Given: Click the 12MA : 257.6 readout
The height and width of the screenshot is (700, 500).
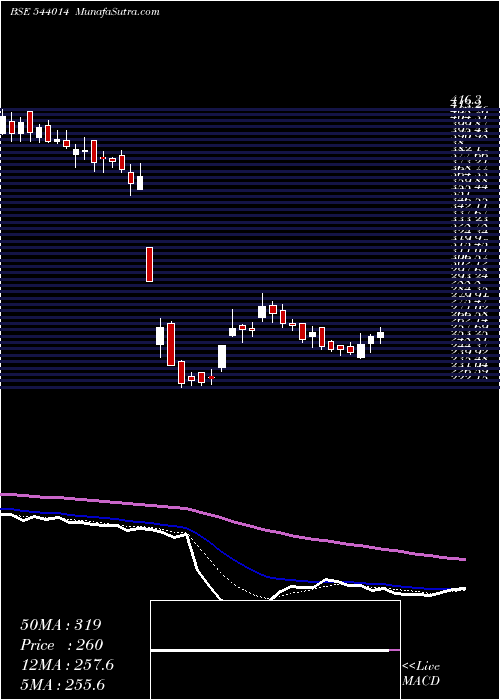Looking at the screenshot, I should coord(67,665).
